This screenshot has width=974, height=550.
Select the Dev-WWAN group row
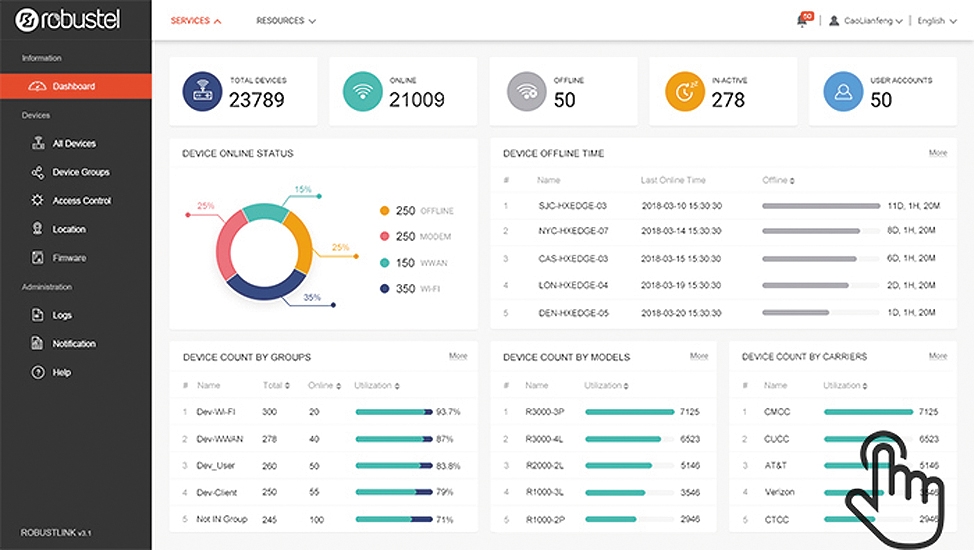pos(324,439)
